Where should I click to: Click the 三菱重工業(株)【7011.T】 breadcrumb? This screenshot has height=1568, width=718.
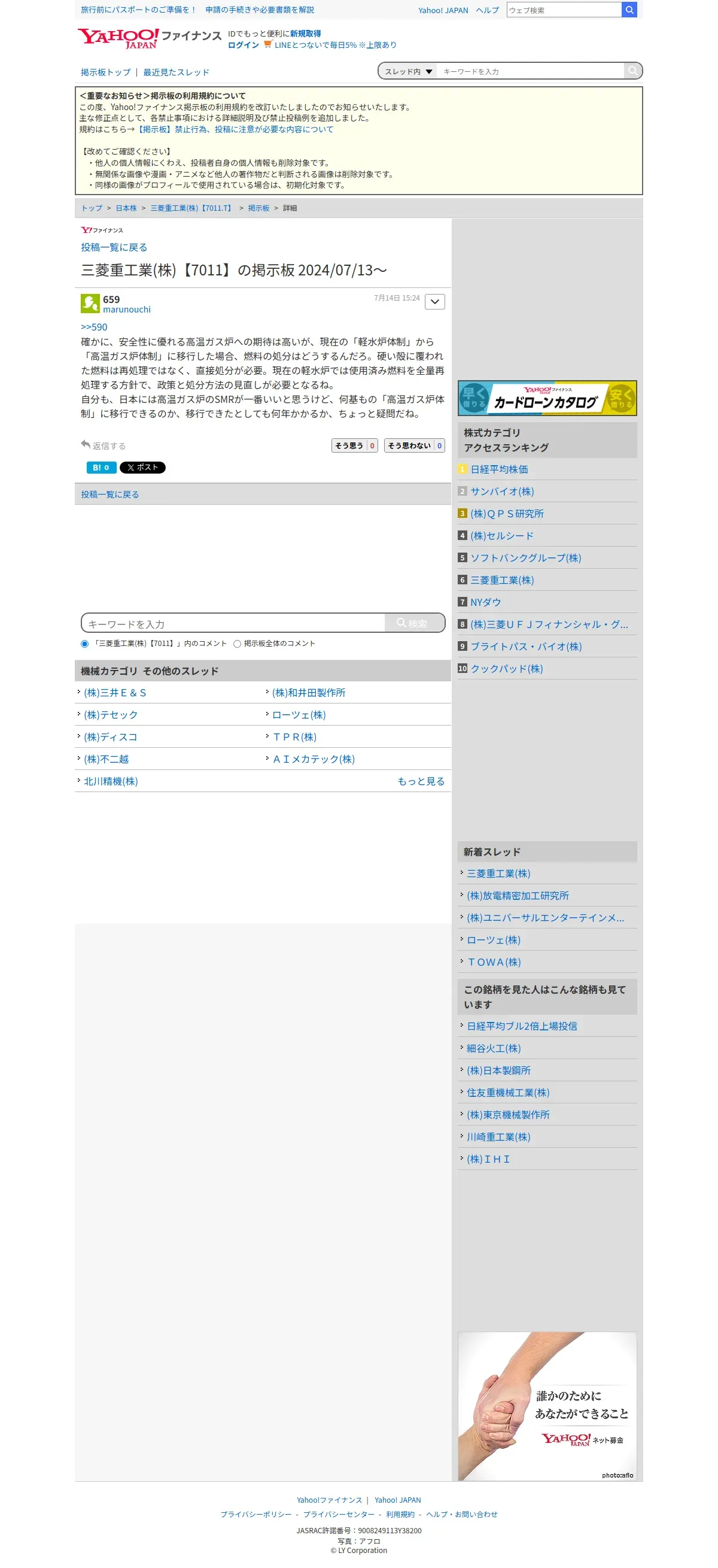(192, 208)
